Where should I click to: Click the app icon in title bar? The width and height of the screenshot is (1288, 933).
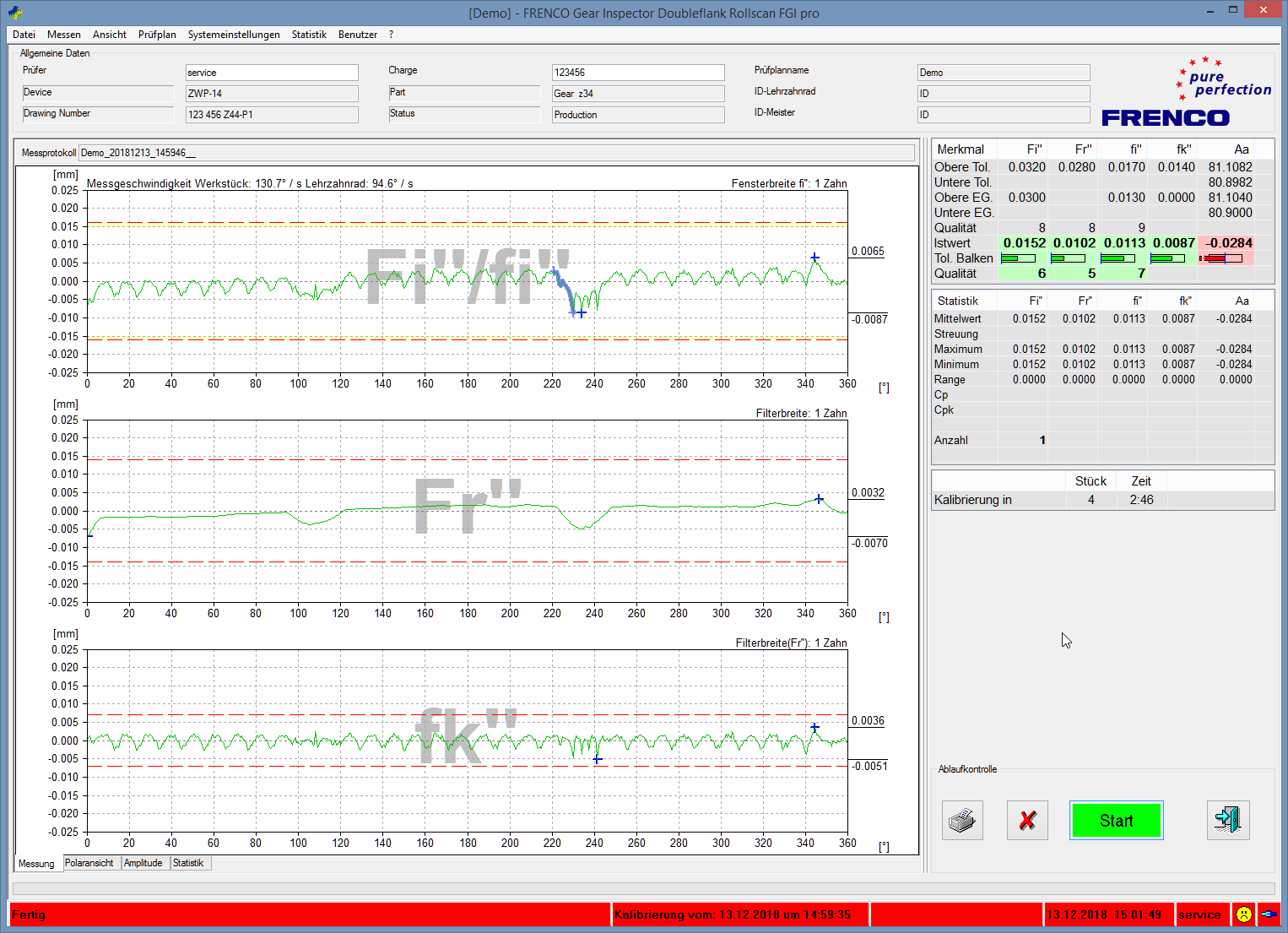click(14, 13)
